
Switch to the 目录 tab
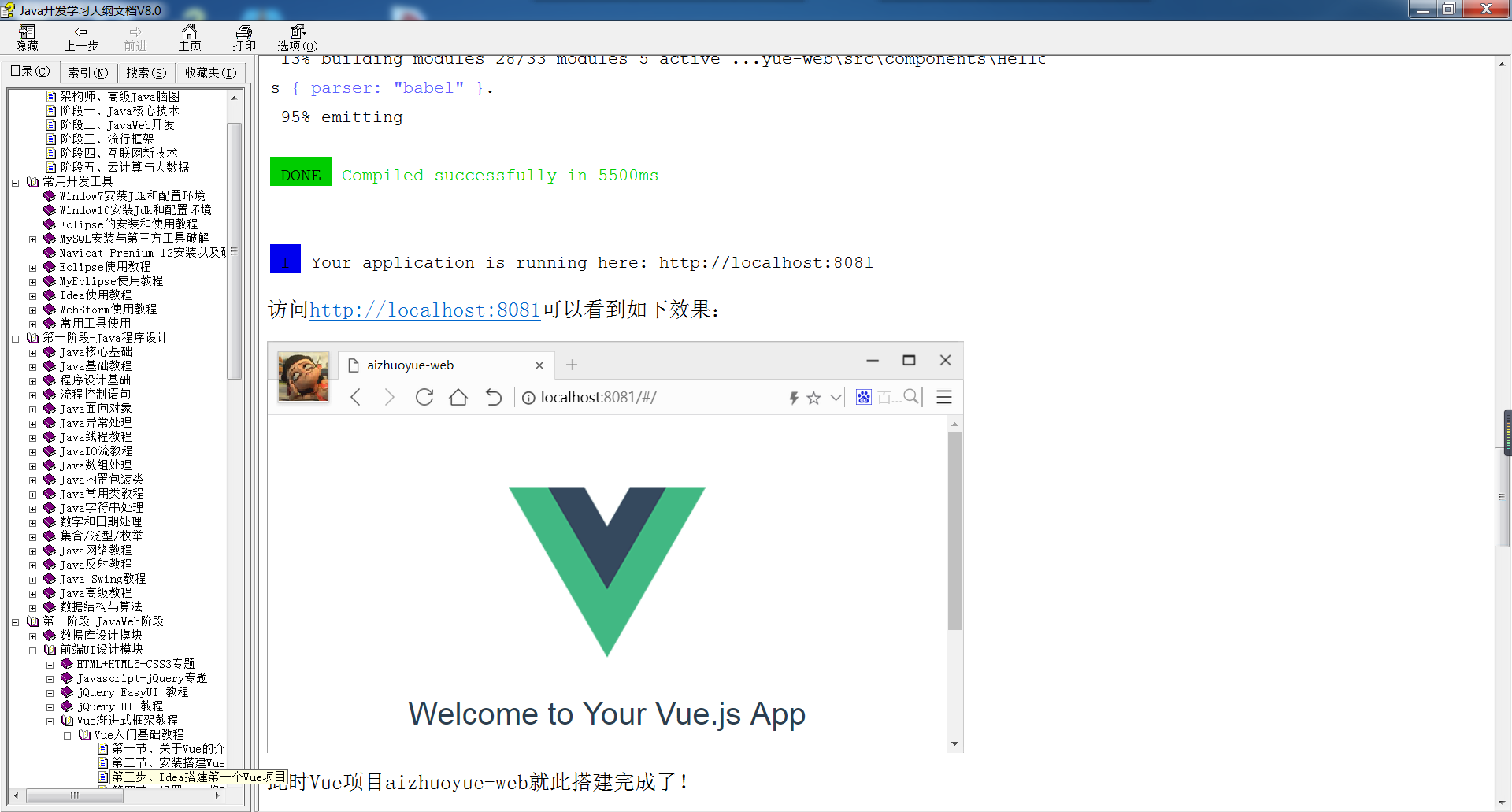(30, 72)
